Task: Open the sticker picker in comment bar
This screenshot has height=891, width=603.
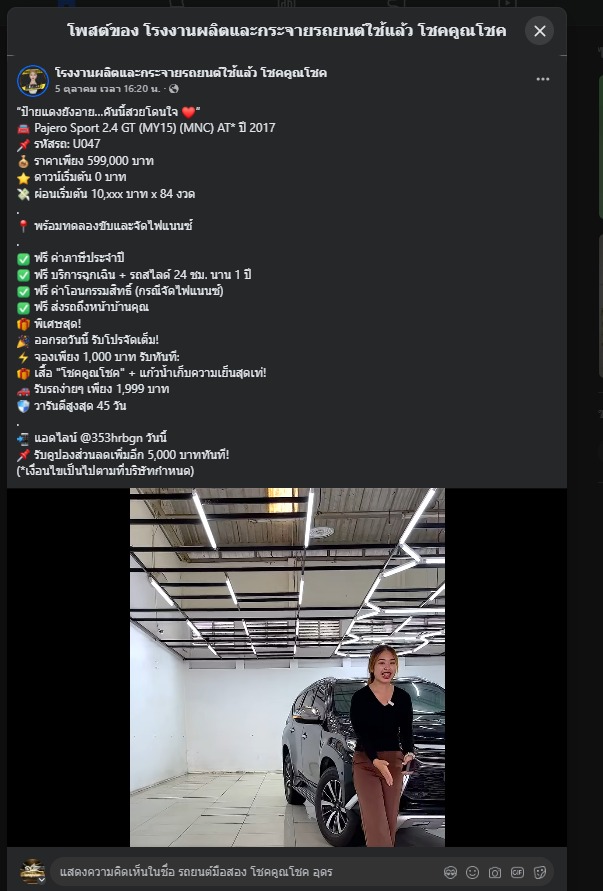Action: tap(540, 872)
